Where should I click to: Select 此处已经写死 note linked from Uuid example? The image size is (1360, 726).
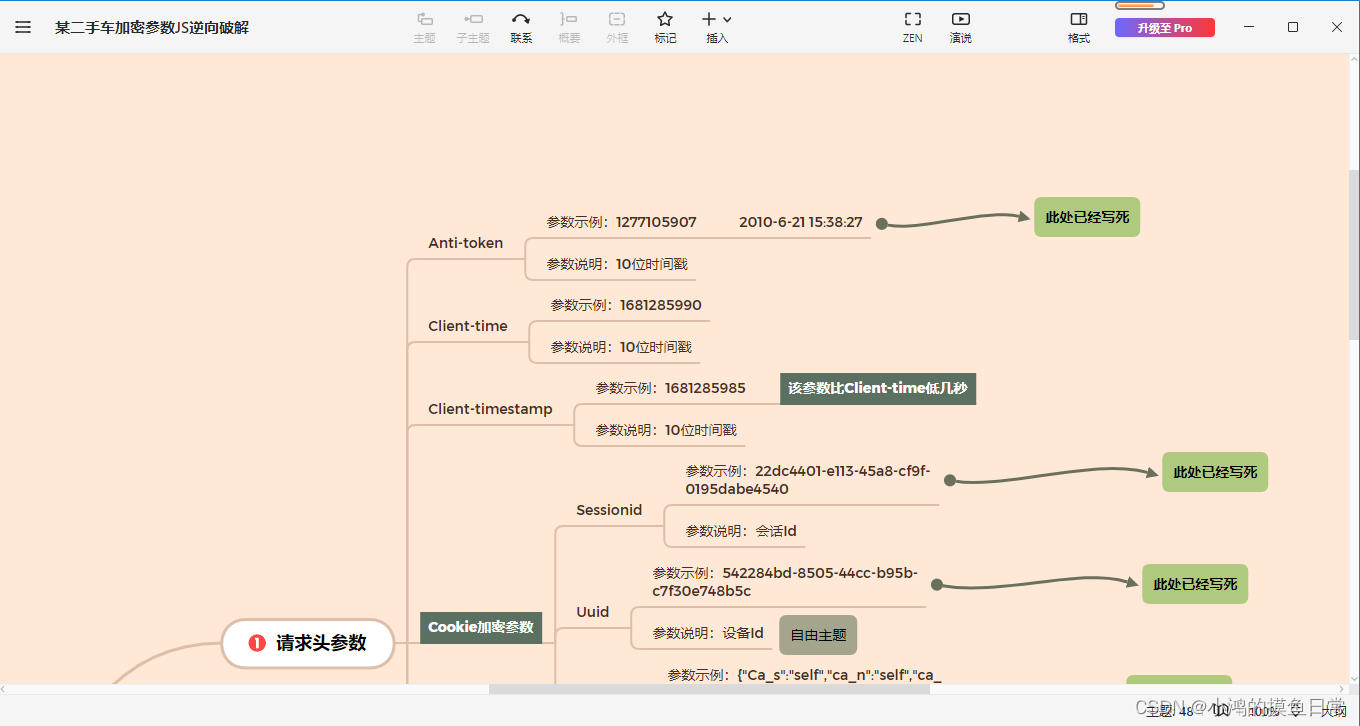pyautogui.click(x=1195, y=584)
